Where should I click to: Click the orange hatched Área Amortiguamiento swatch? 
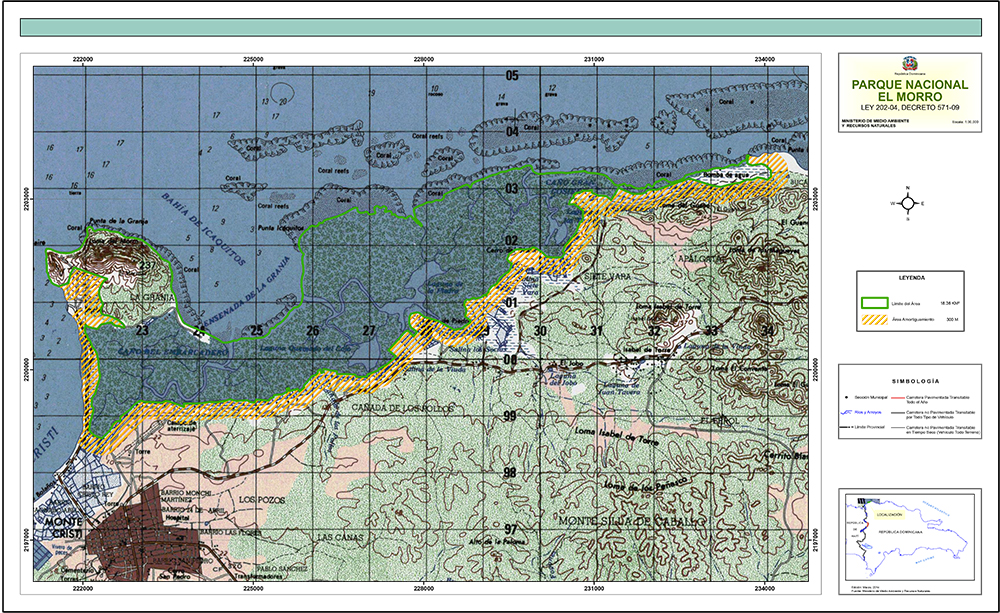[875, 319]
